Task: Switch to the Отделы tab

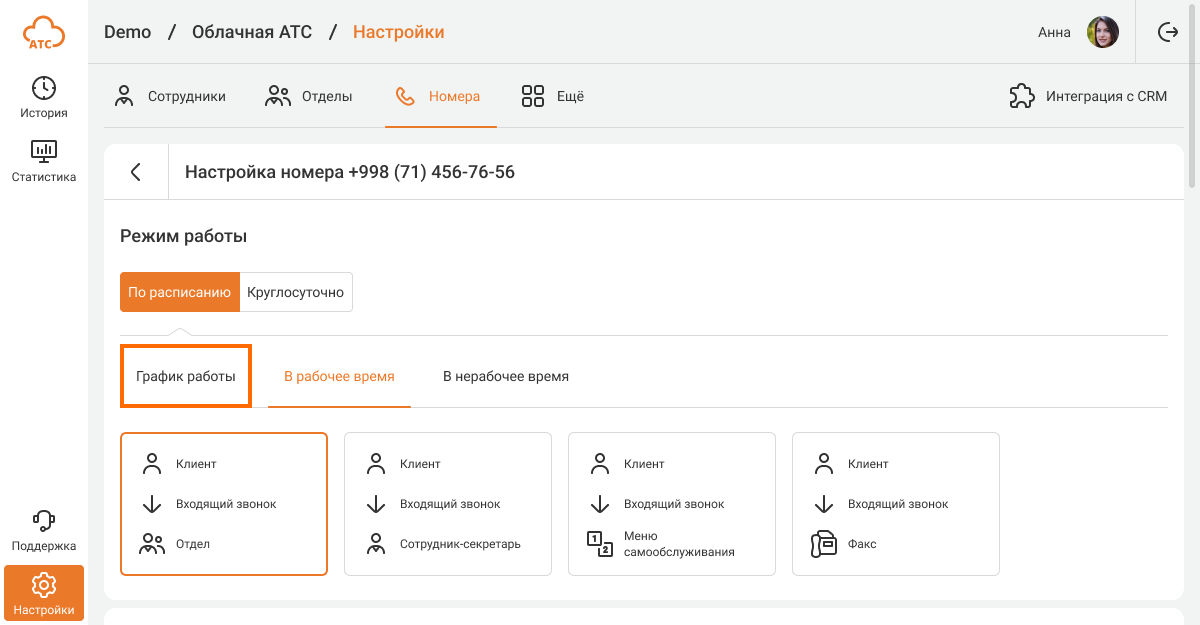Action: (309, 97)
